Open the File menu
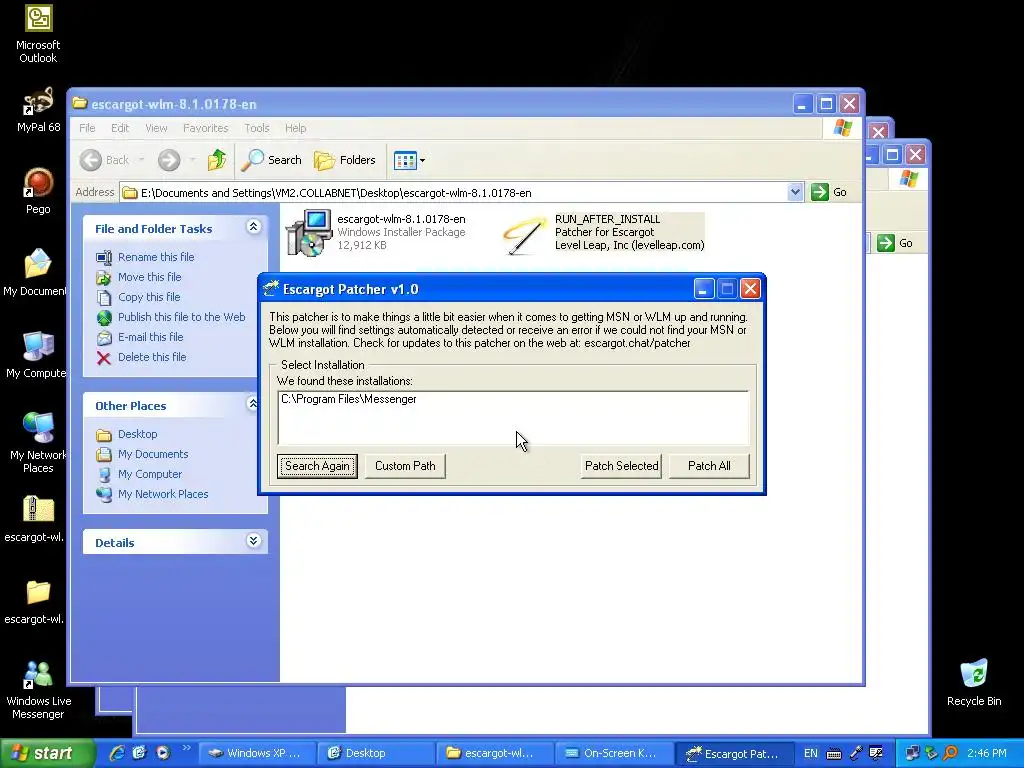The height and width of the screenshot is (768, 1024). click(87, 128)
